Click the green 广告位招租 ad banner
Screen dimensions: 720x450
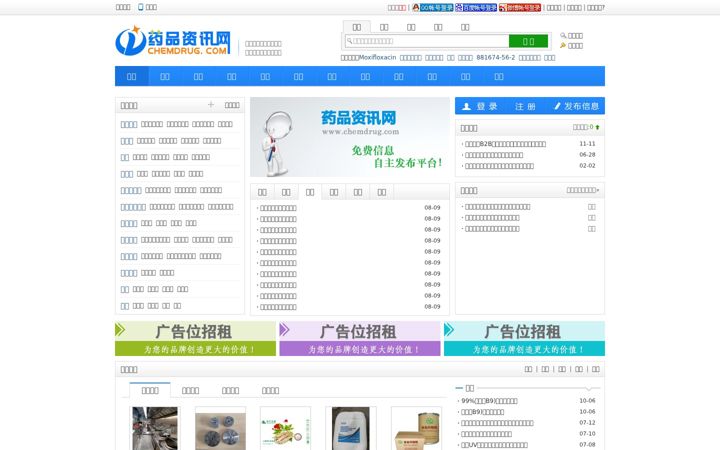(196, 338)
